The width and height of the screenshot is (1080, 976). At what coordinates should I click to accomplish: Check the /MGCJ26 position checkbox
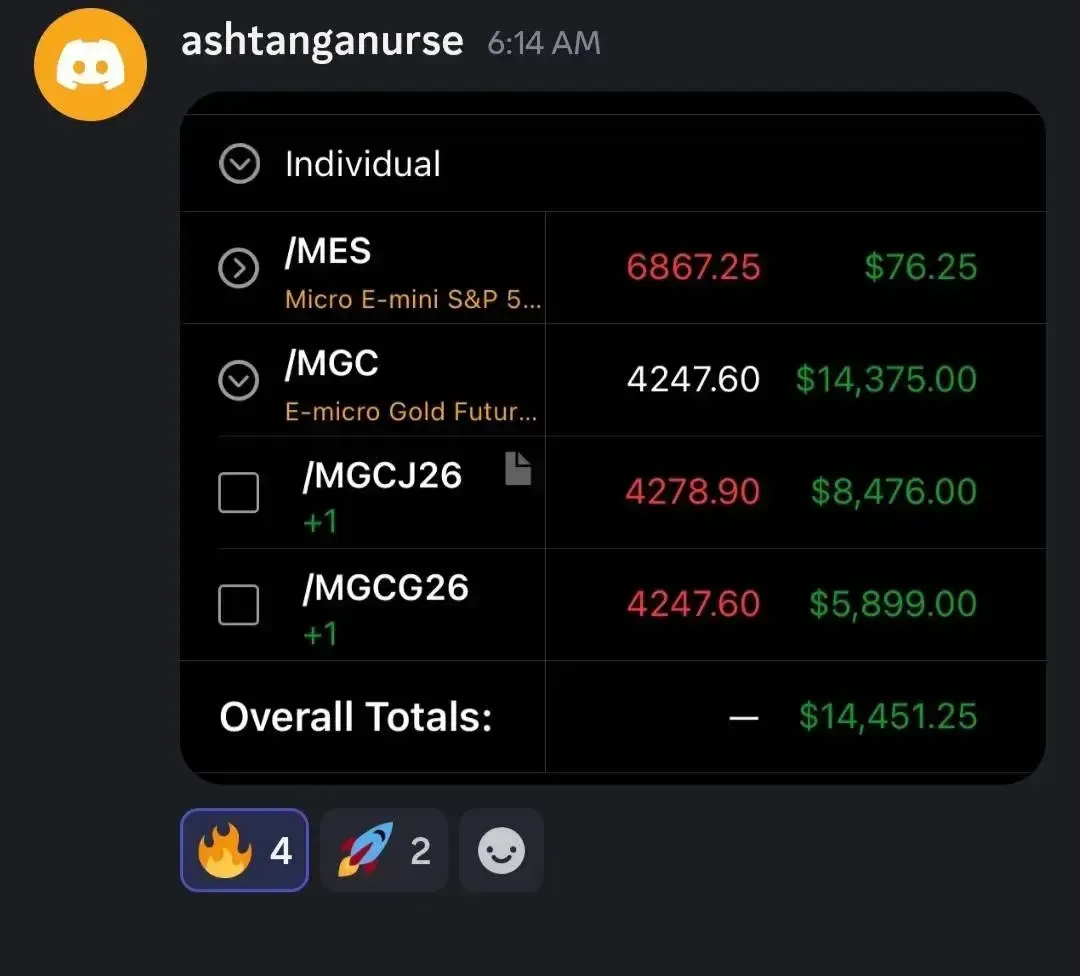click(x=238, y=492)
